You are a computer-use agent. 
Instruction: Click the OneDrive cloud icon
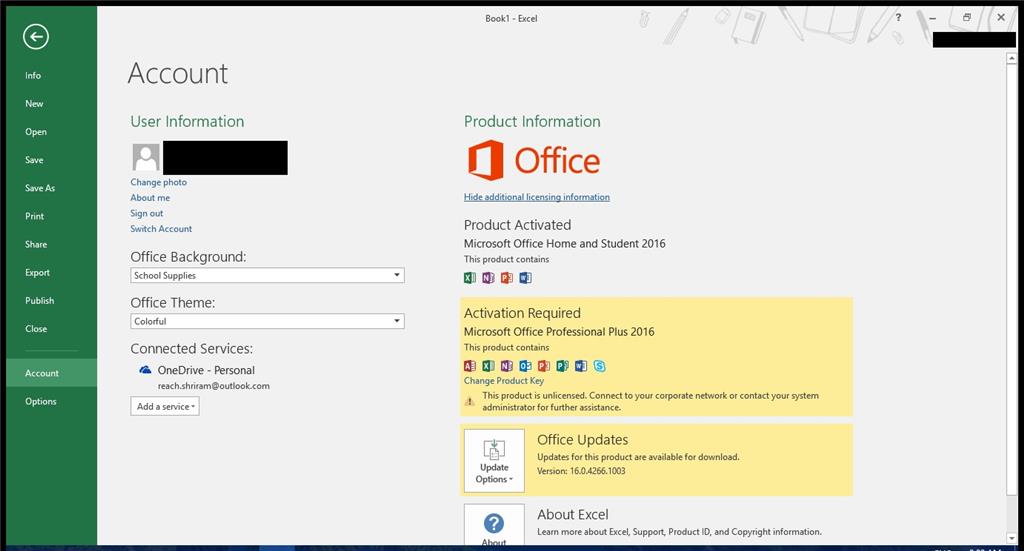point(145,370)
